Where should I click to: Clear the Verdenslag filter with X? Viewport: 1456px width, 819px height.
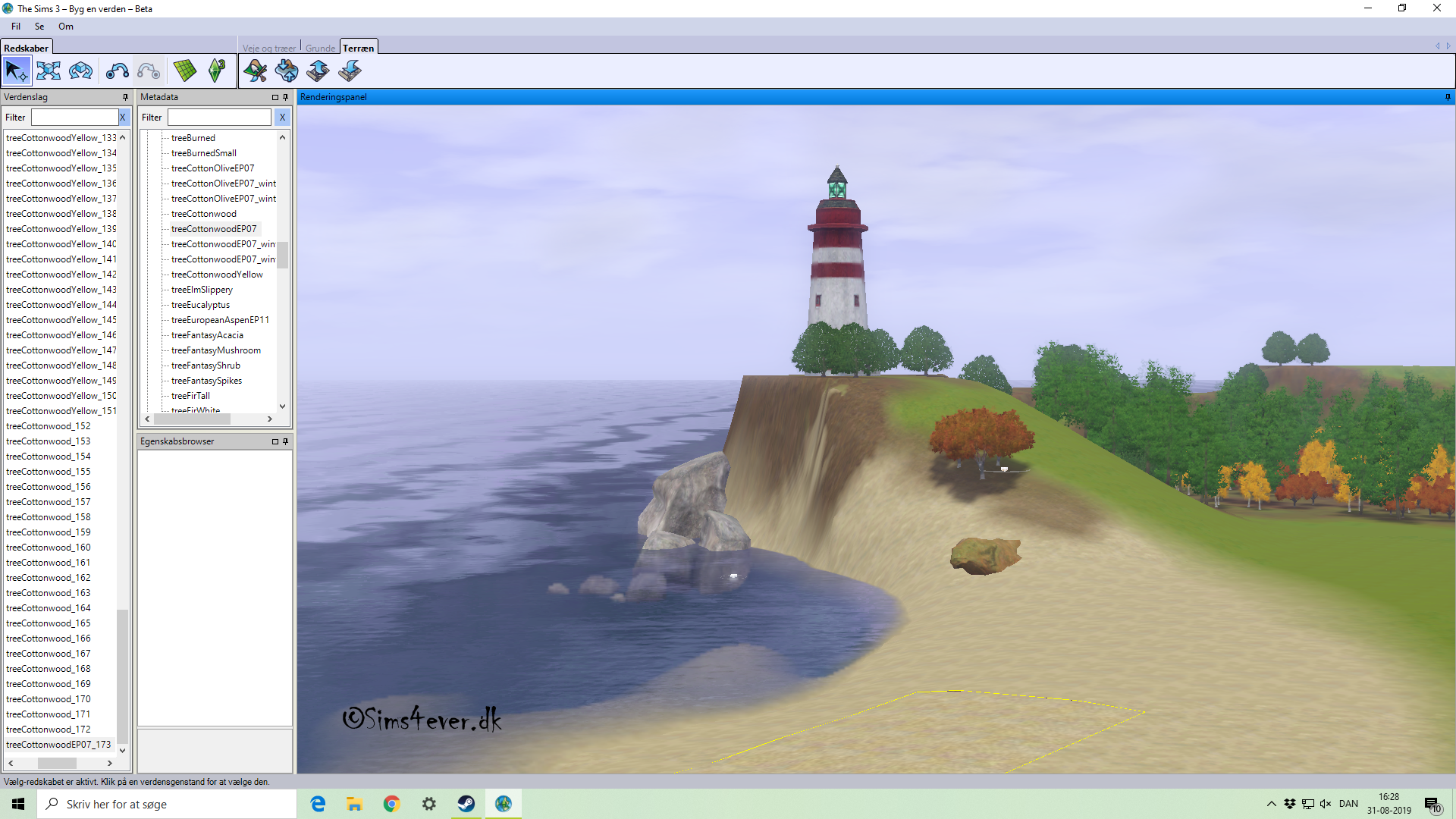pos(123,118)
